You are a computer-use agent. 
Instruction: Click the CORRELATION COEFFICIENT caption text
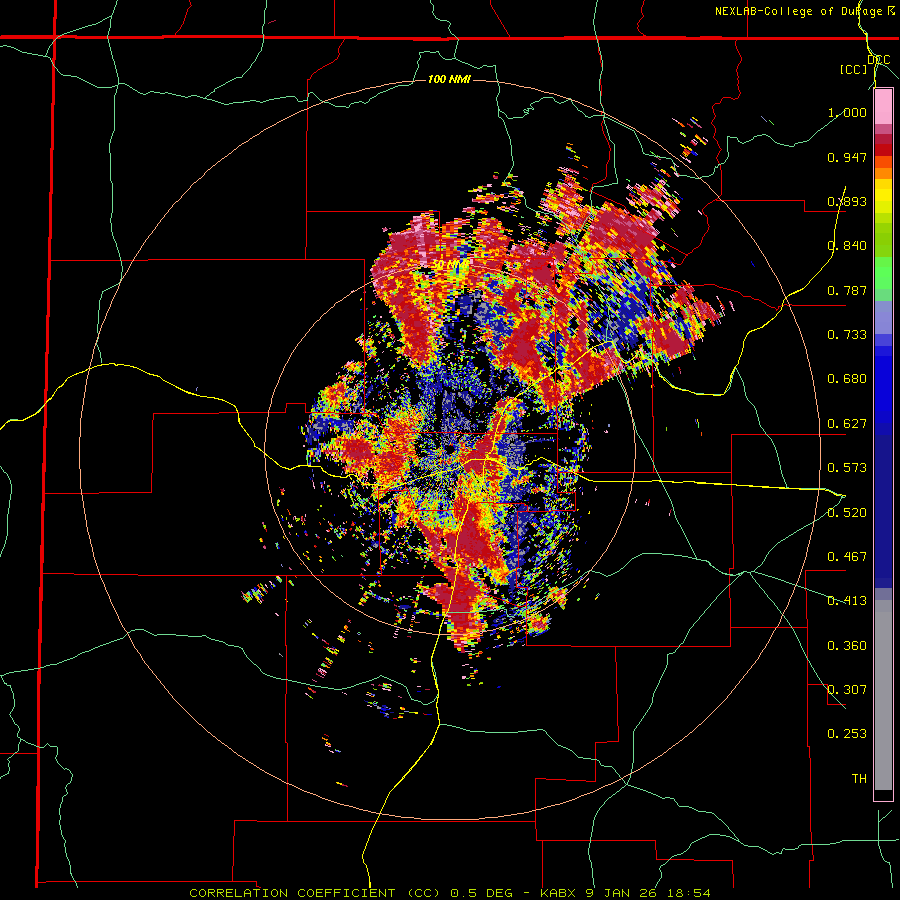click(292, 893)
